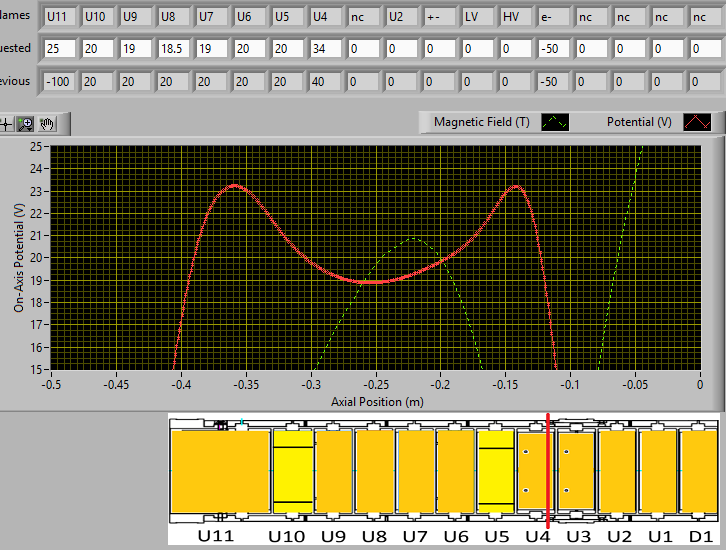Click the requested U10 voltage field
This screenshot has width=726, height=550.
click(x=97, y=49)
